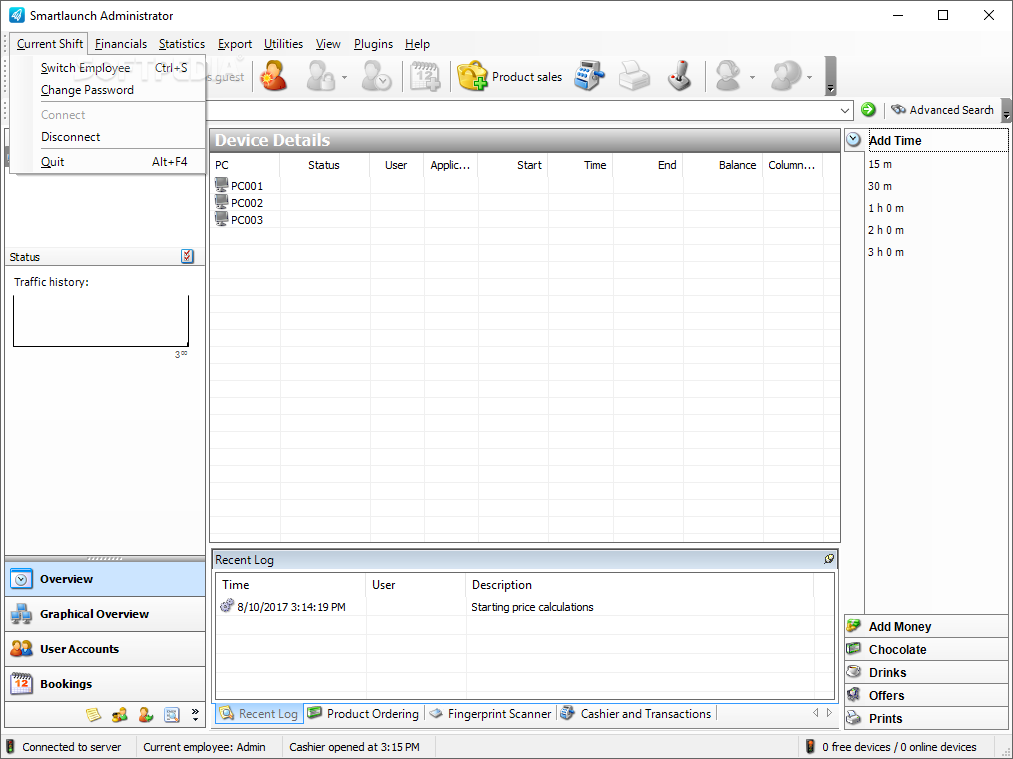Open dropdown arrow next to headset user icon

752,78
